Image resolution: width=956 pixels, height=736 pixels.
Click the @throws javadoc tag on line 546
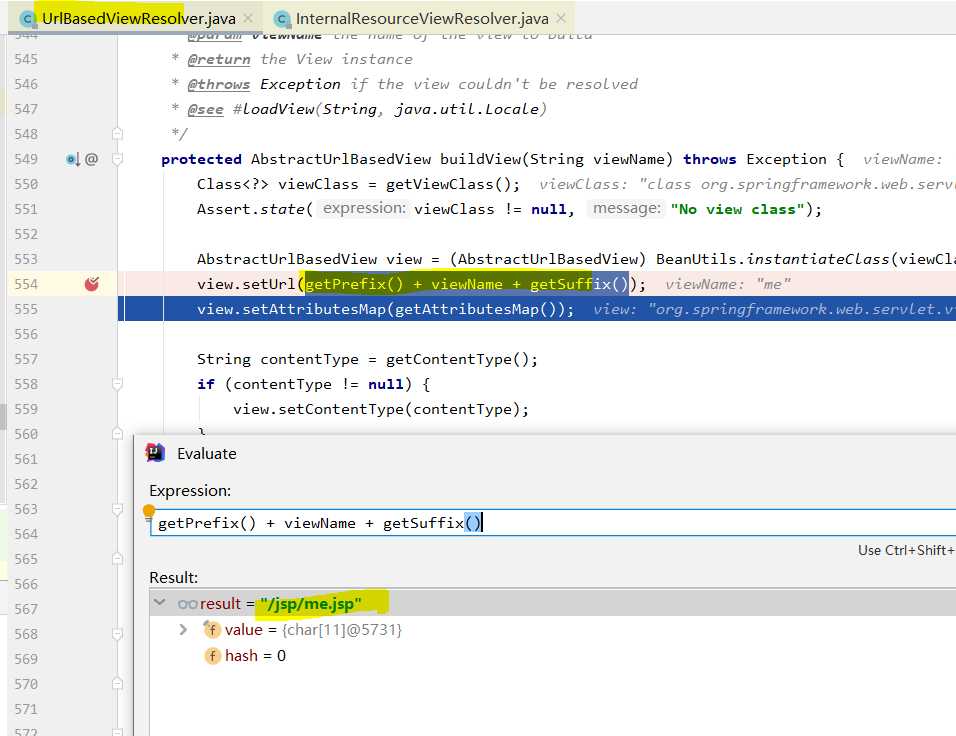218,84
